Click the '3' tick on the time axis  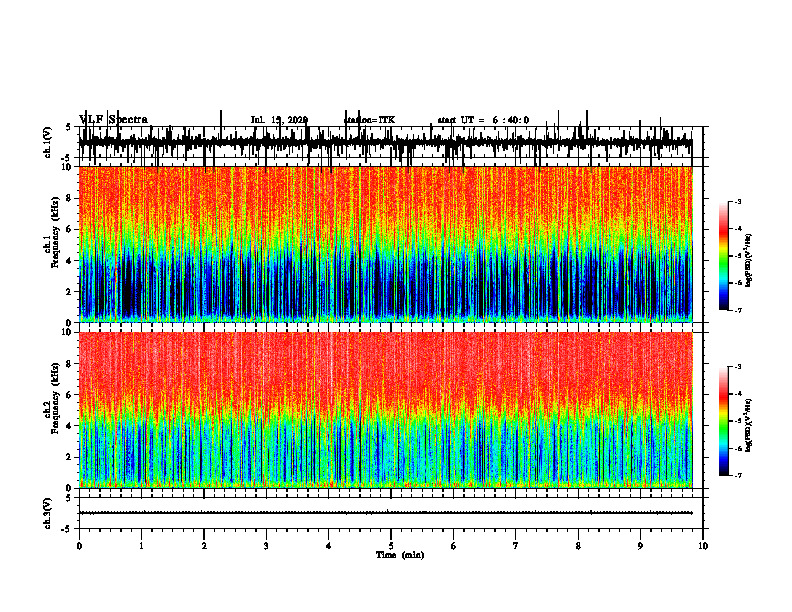tap(266, 546)
